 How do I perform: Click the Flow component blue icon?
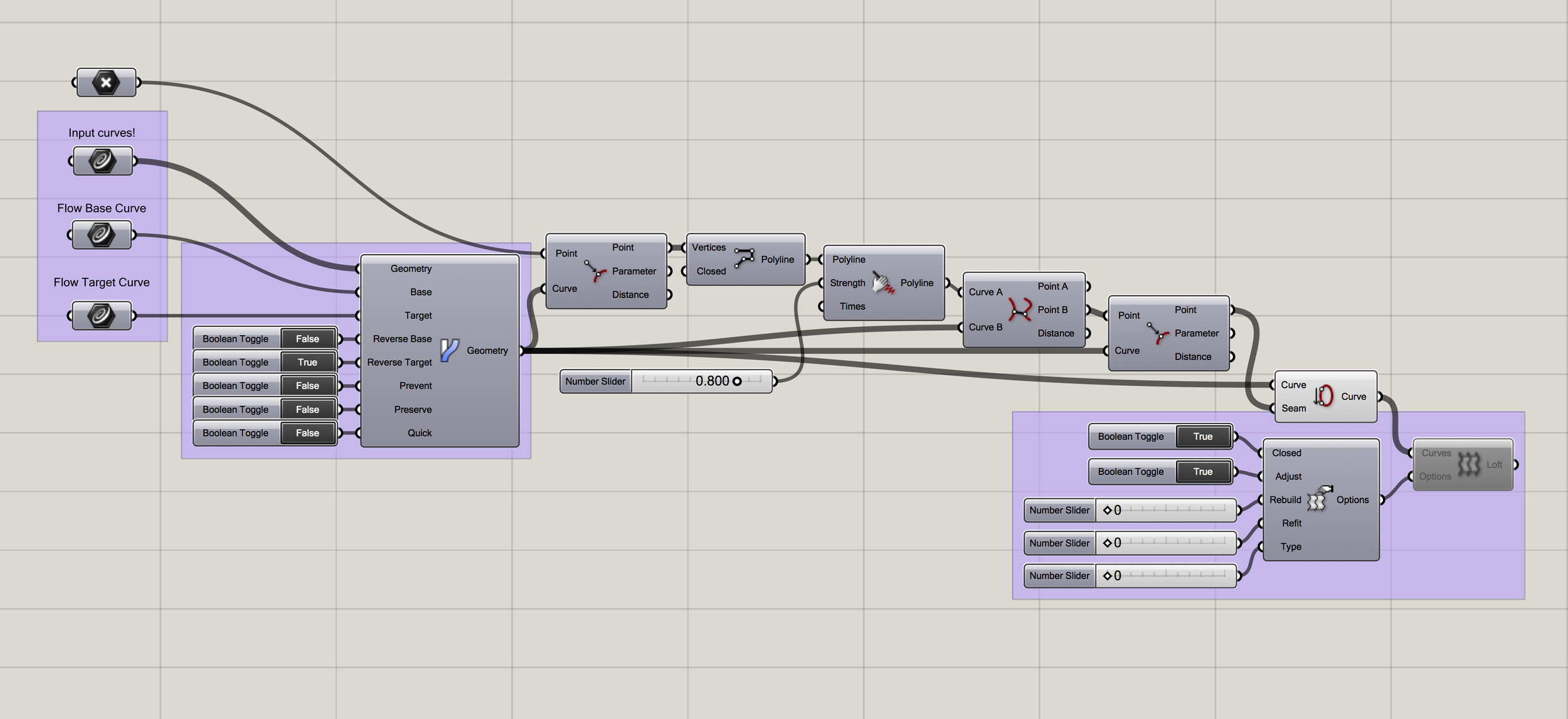pos(449,350)
